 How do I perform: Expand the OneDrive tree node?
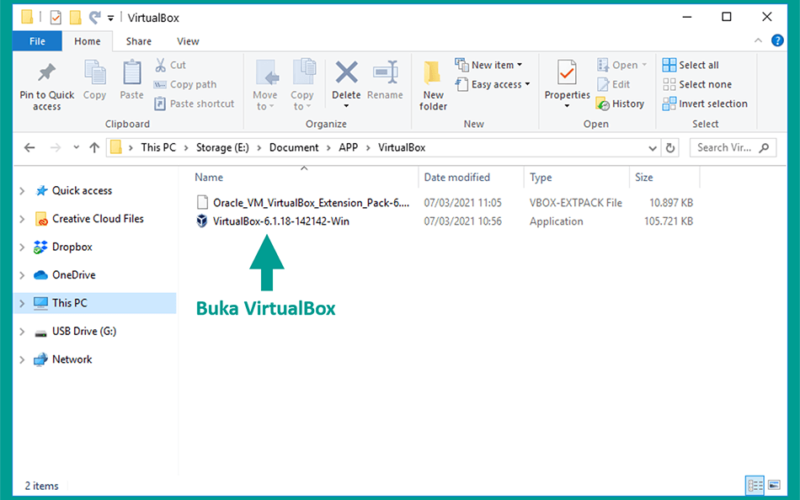pos(22,275)
